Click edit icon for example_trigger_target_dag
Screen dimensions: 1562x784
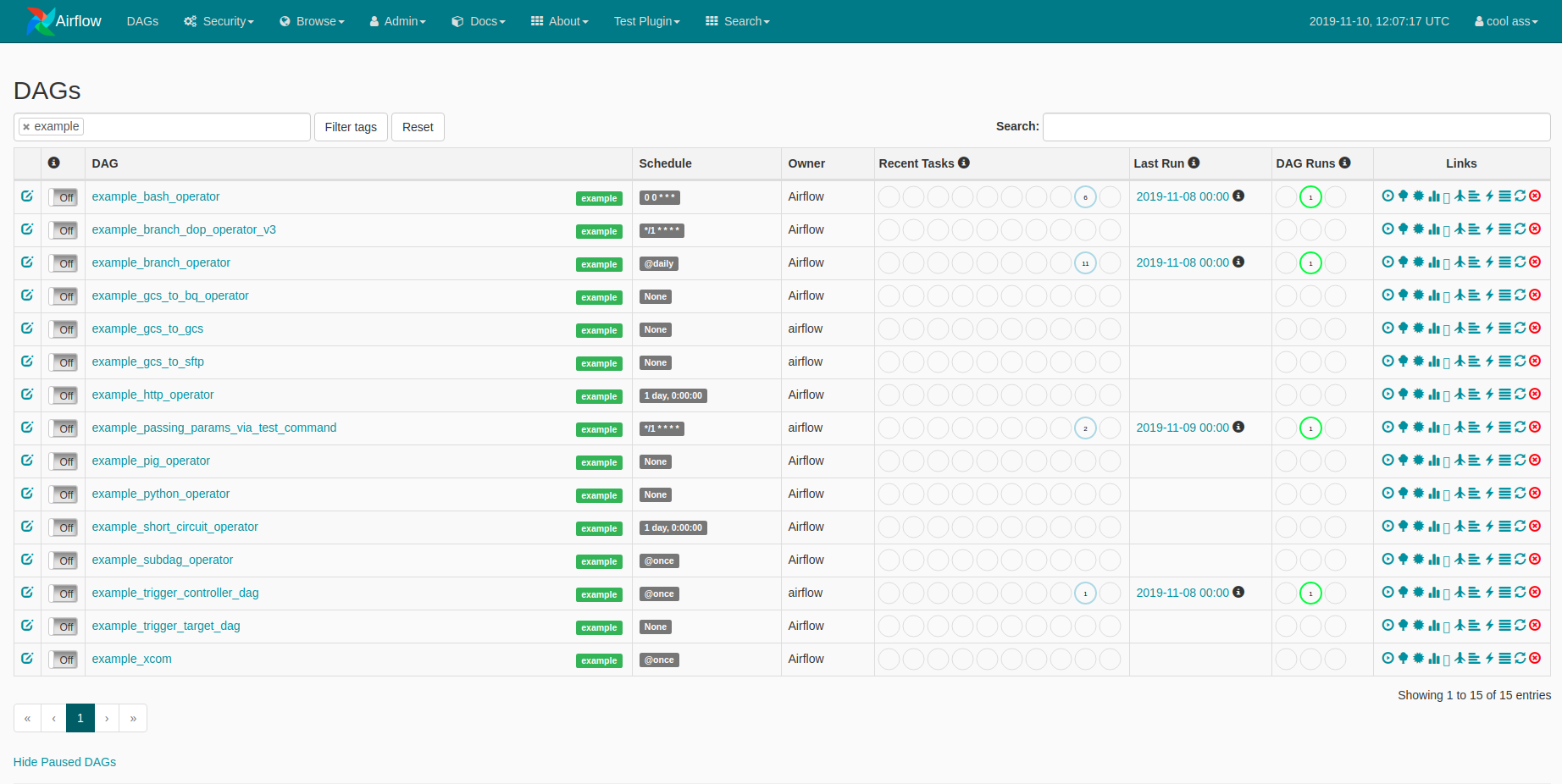[27, 626]
